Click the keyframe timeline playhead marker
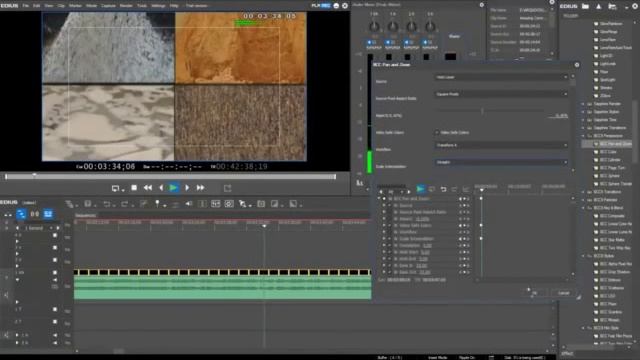The height and width of the screenshot is (360, 640). (482, 190)
